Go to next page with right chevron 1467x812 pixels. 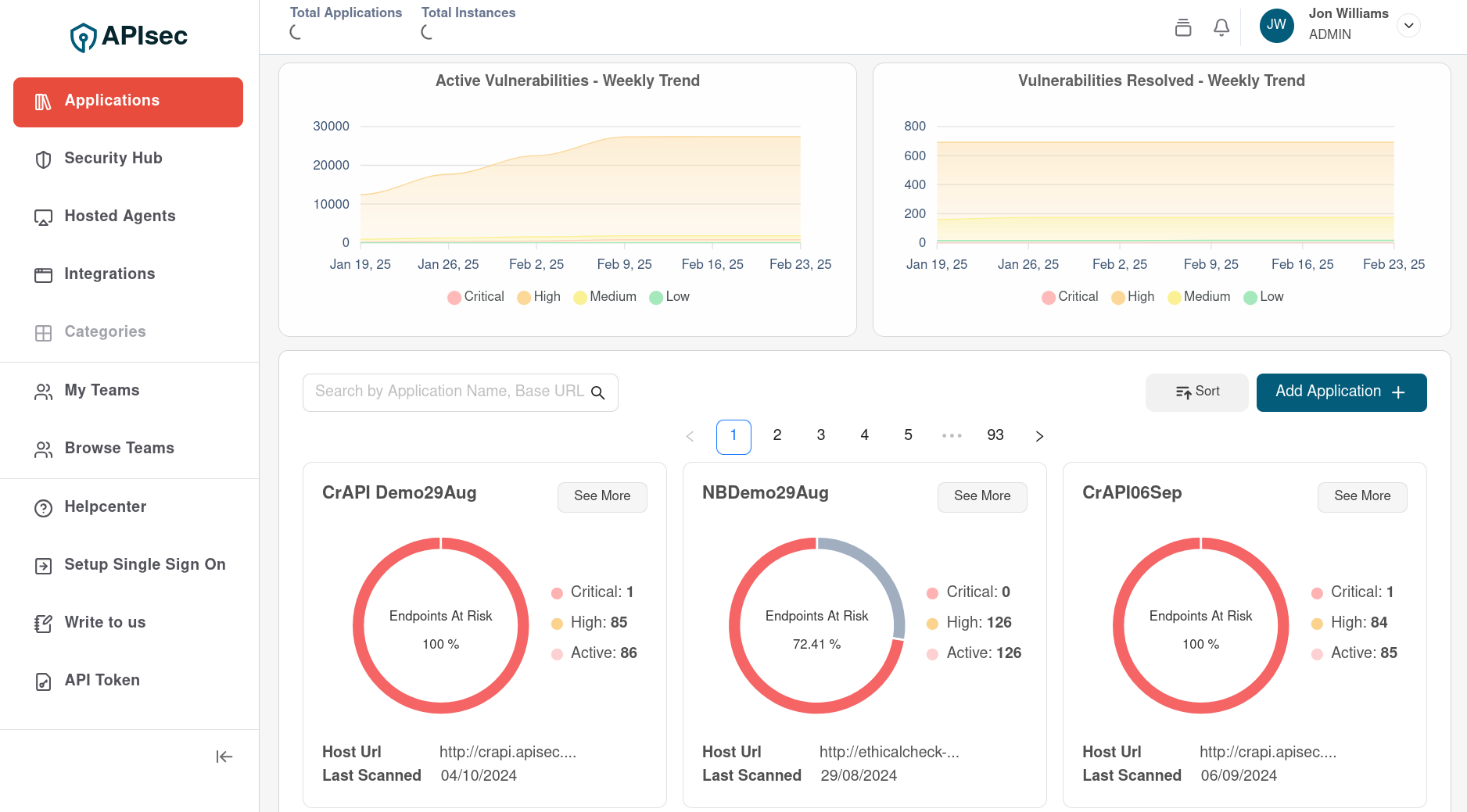pyautogui.click(x=1039, y=436)
